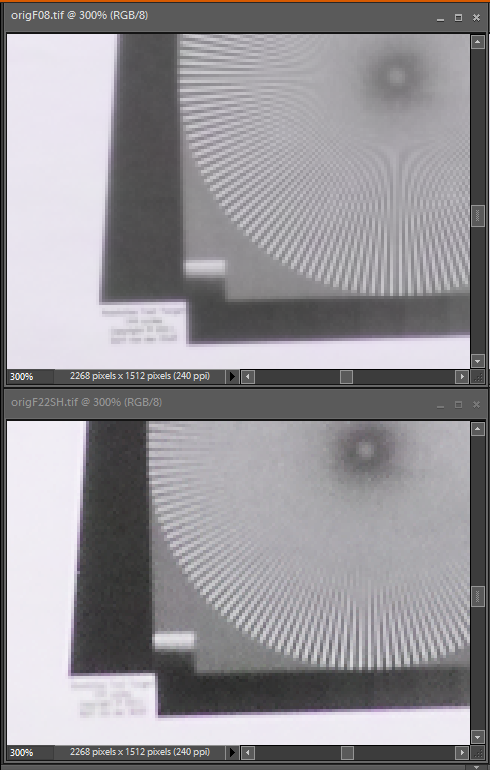490x770 pixels.
Task: Click document dimensions text in origF22SH.tif status bar
Action: coord(140,752)
